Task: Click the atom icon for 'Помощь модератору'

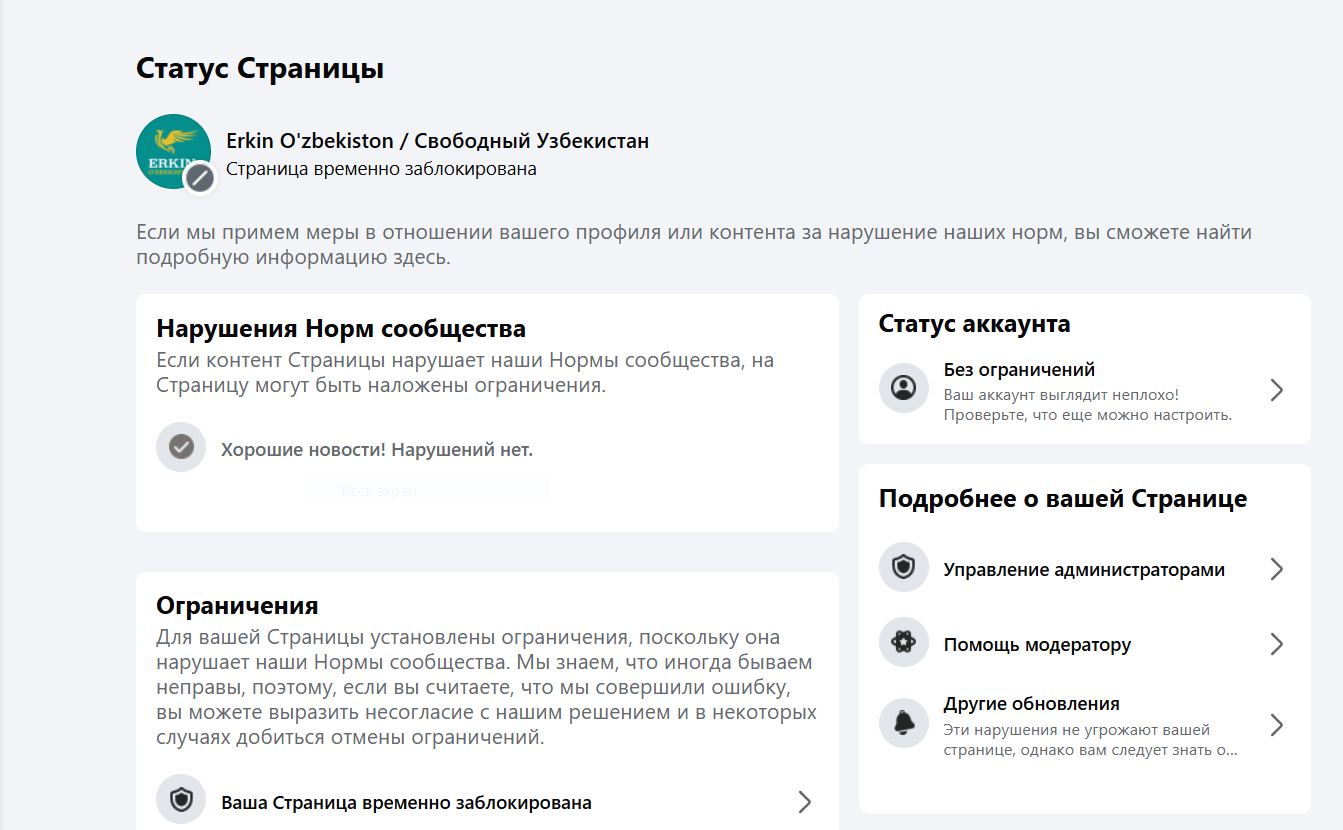Action: (x=904, y=643)
